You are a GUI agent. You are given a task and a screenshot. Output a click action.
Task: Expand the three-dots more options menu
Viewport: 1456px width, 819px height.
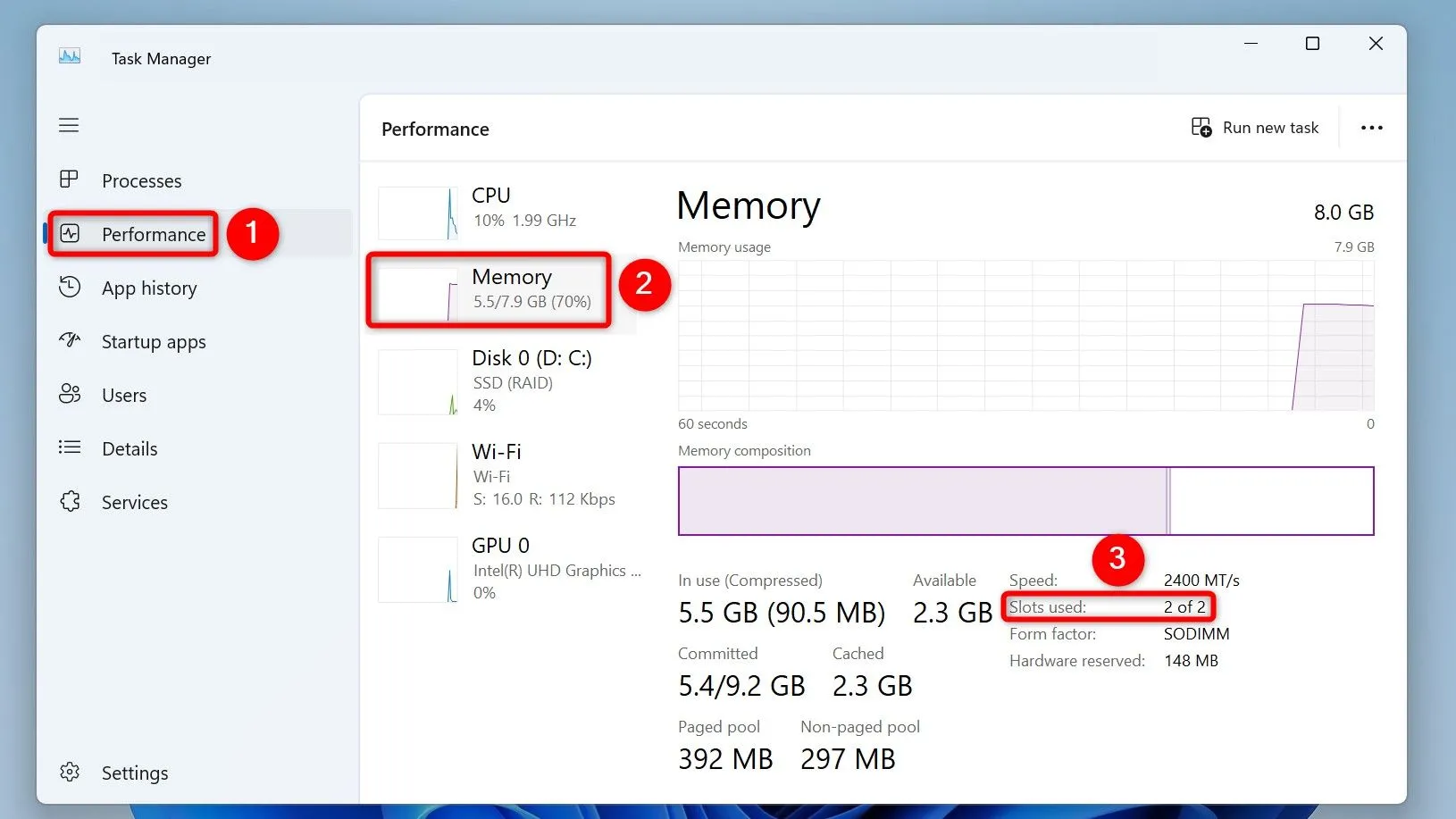(x=1371, y=128)
